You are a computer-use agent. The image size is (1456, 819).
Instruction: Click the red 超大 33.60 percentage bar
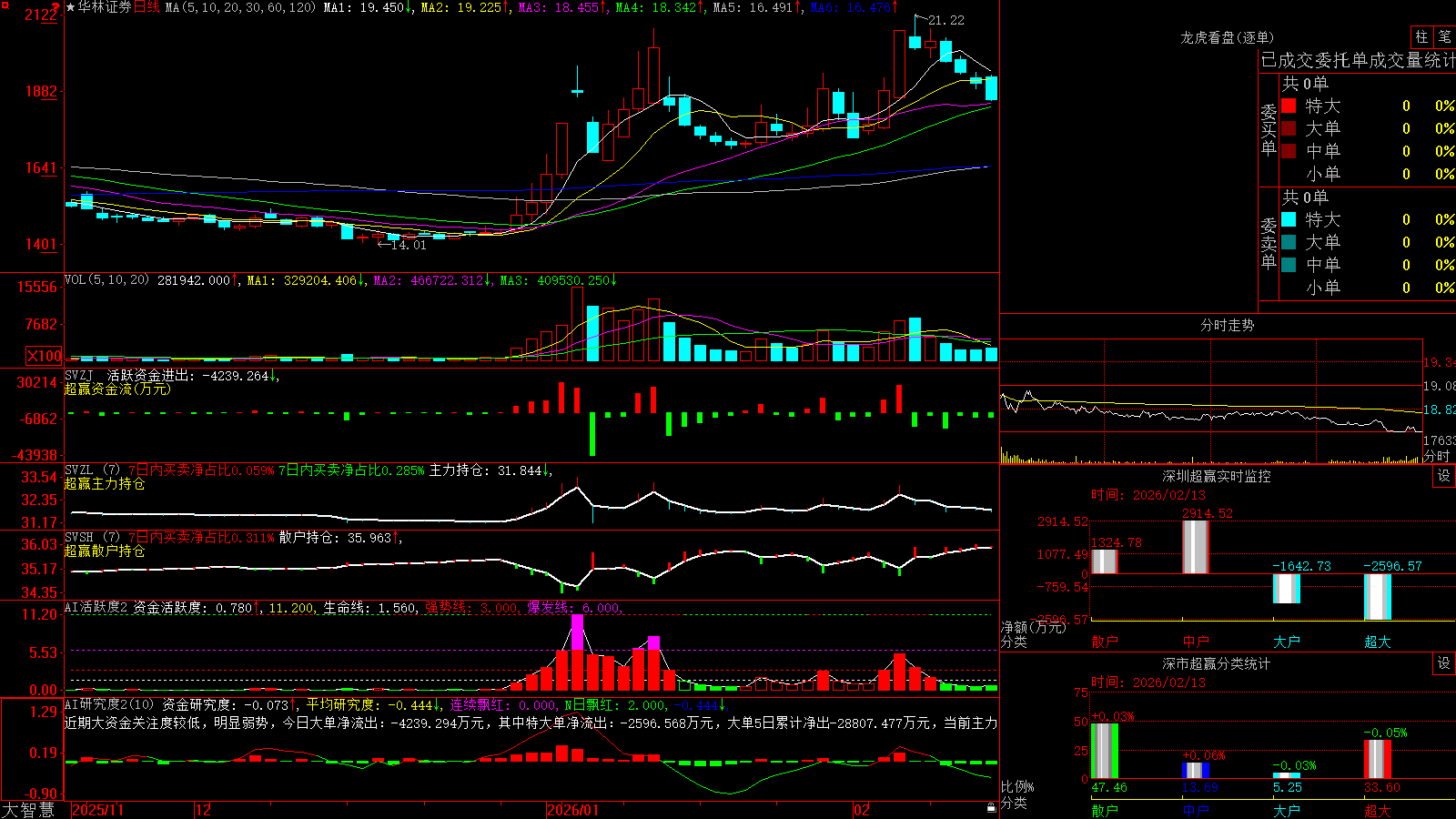click(1378, 759)
